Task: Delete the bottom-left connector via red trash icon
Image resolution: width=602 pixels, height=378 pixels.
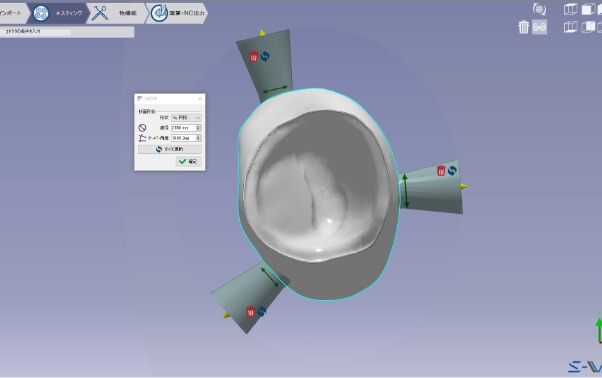Action: tap(251, 311)
